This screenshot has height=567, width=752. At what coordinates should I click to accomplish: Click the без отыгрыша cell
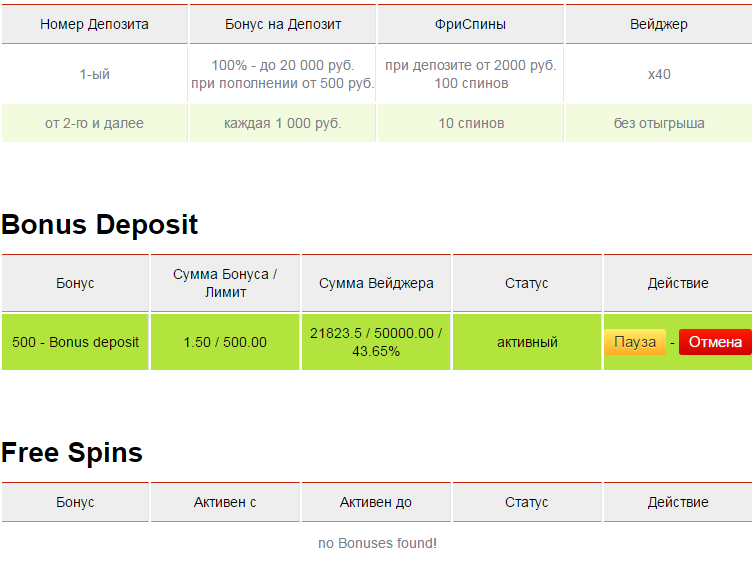click(659, 124)
